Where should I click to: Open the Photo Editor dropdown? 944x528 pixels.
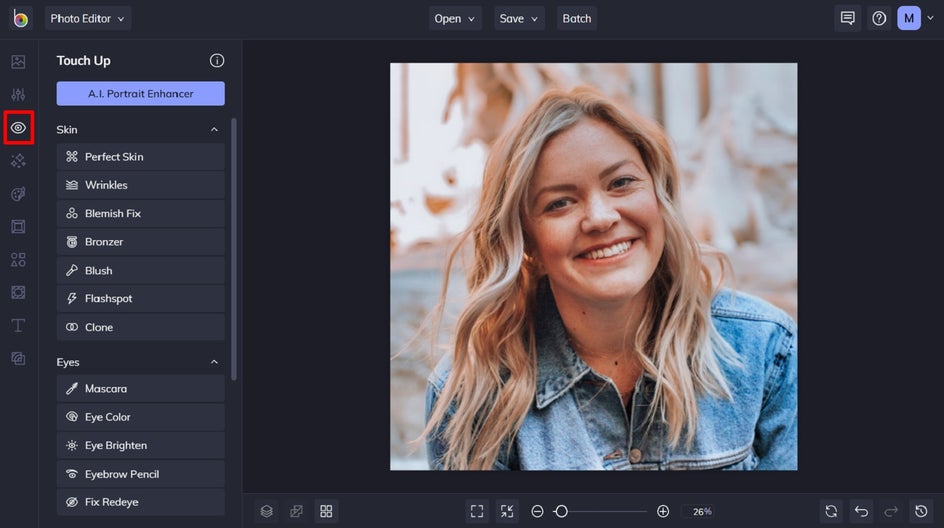88,18
